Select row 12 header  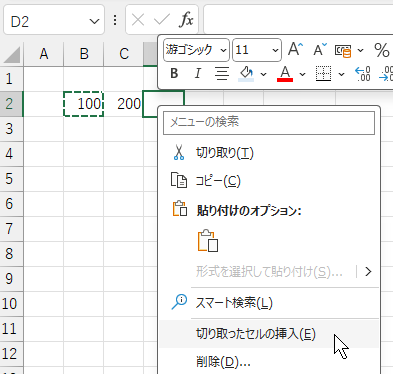pos(11,354)
